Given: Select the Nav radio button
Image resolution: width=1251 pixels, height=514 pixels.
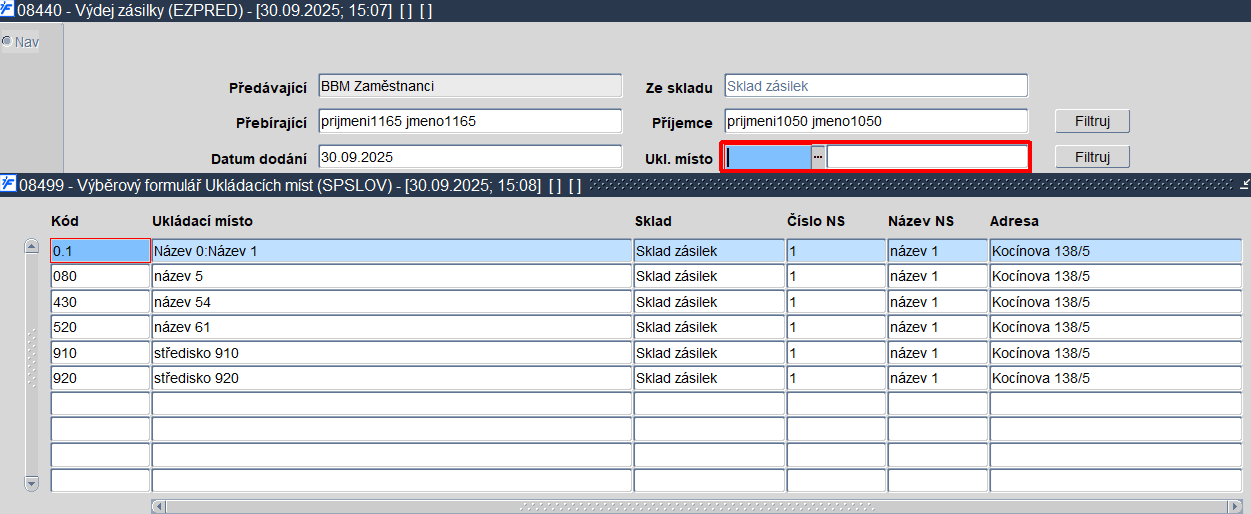Looking at the screenshot, I should pos(6,42).
